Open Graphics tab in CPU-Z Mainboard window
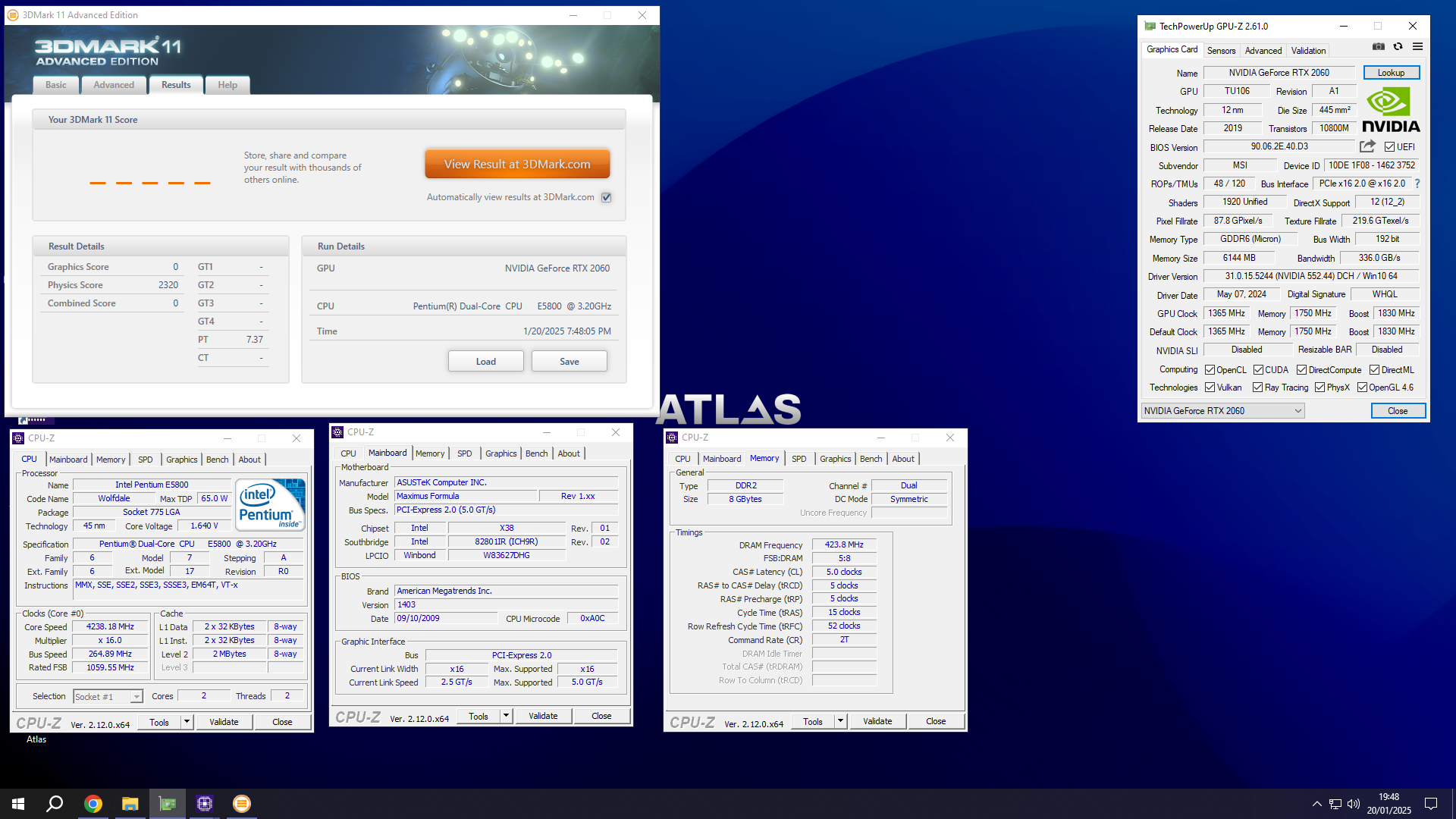Image resolution: width=1456 pixels, height=819 pixels. [500, 453]
